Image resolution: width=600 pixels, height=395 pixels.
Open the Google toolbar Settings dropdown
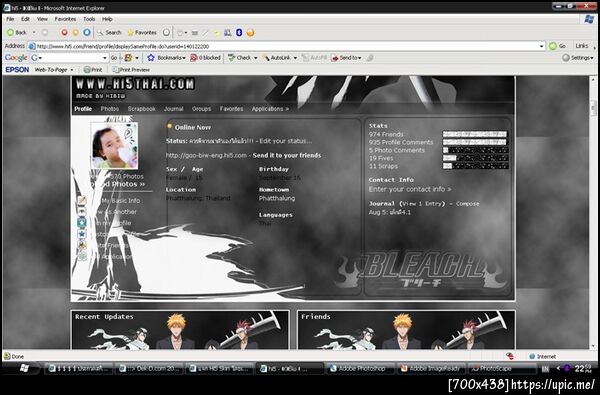578,58
